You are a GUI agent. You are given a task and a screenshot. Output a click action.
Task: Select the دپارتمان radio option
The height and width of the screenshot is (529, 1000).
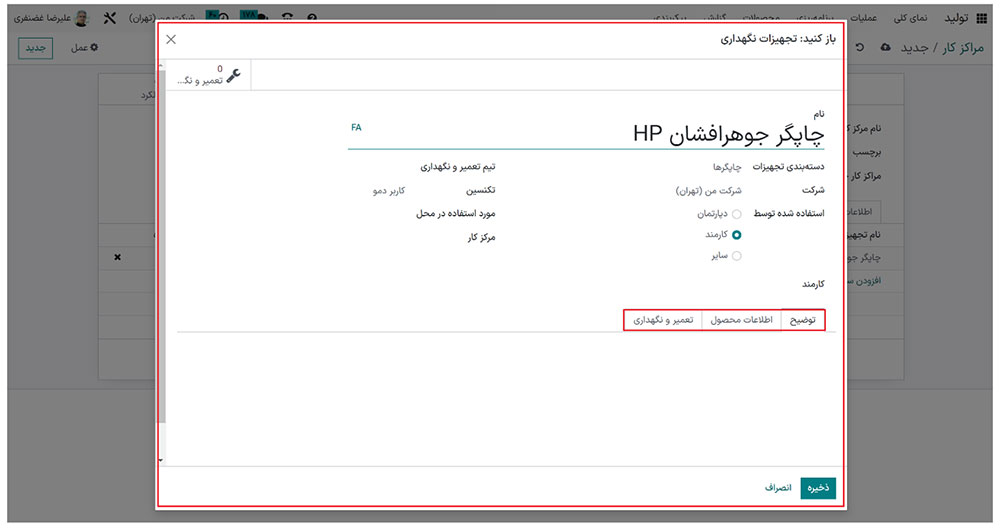point(737,214)
